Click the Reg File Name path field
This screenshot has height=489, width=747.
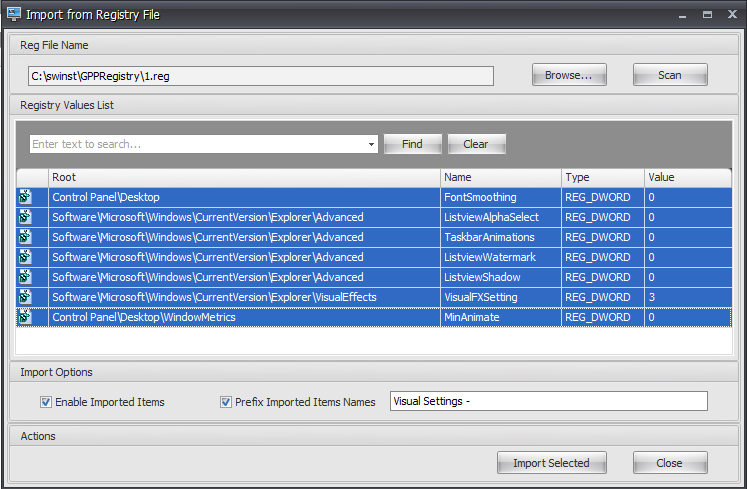[261, 76]
